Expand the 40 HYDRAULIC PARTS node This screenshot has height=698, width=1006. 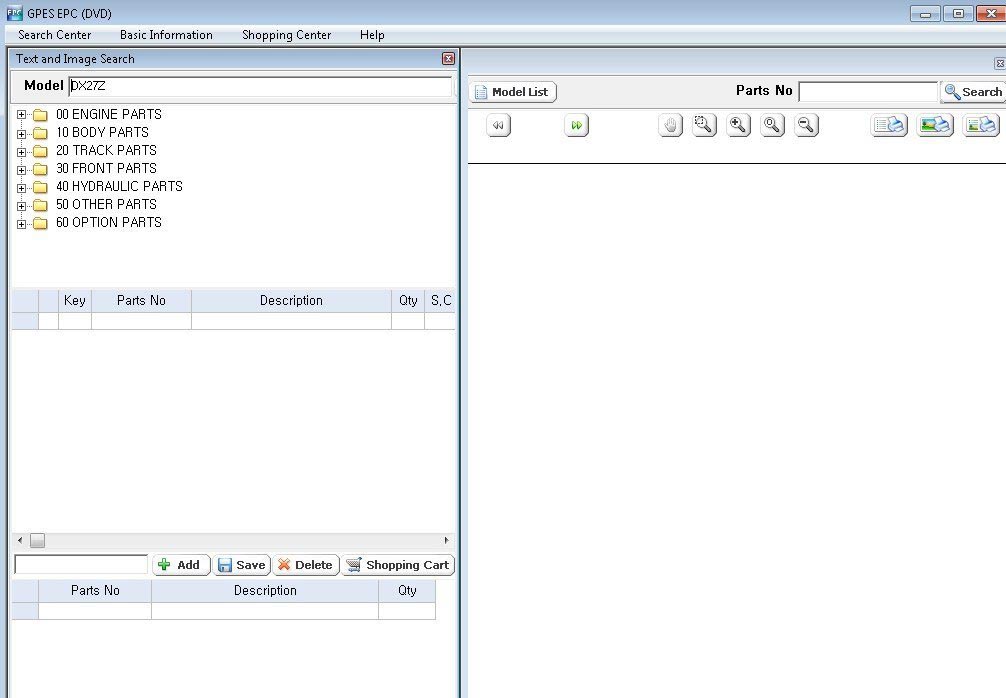(x=22, y=187)
